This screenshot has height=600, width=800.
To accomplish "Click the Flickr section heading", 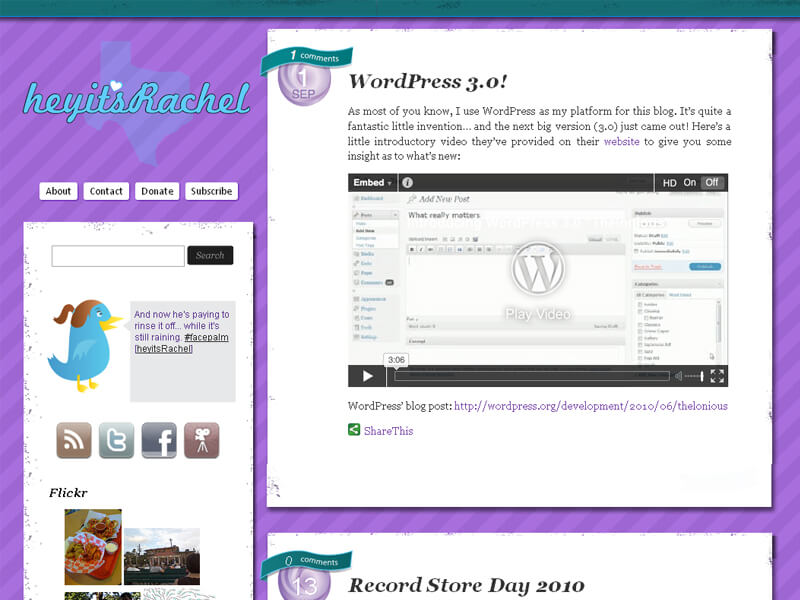I will (68, 493).
